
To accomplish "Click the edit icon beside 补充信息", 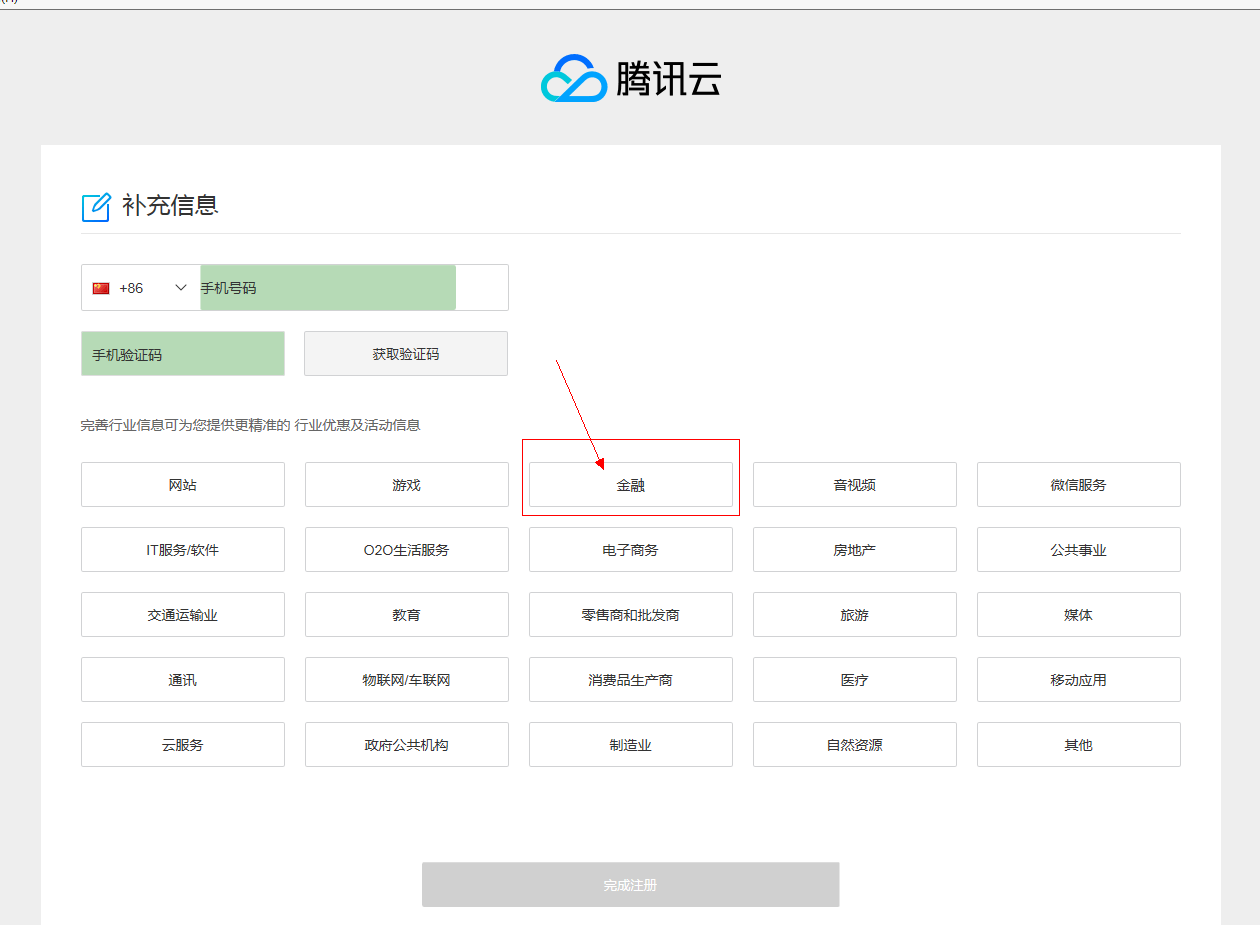I will pyautogui.click(x=96, y=207).
